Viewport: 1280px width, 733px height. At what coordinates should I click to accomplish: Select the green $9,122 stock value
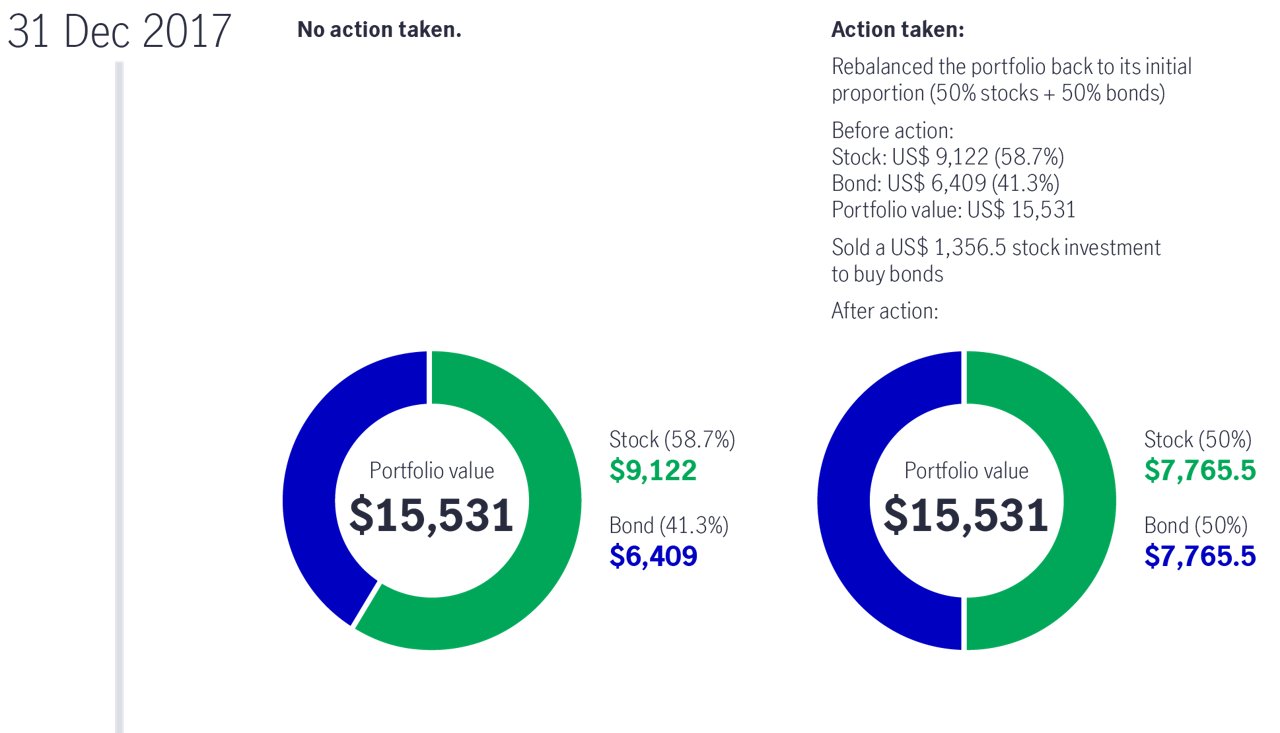click(652, 471)
